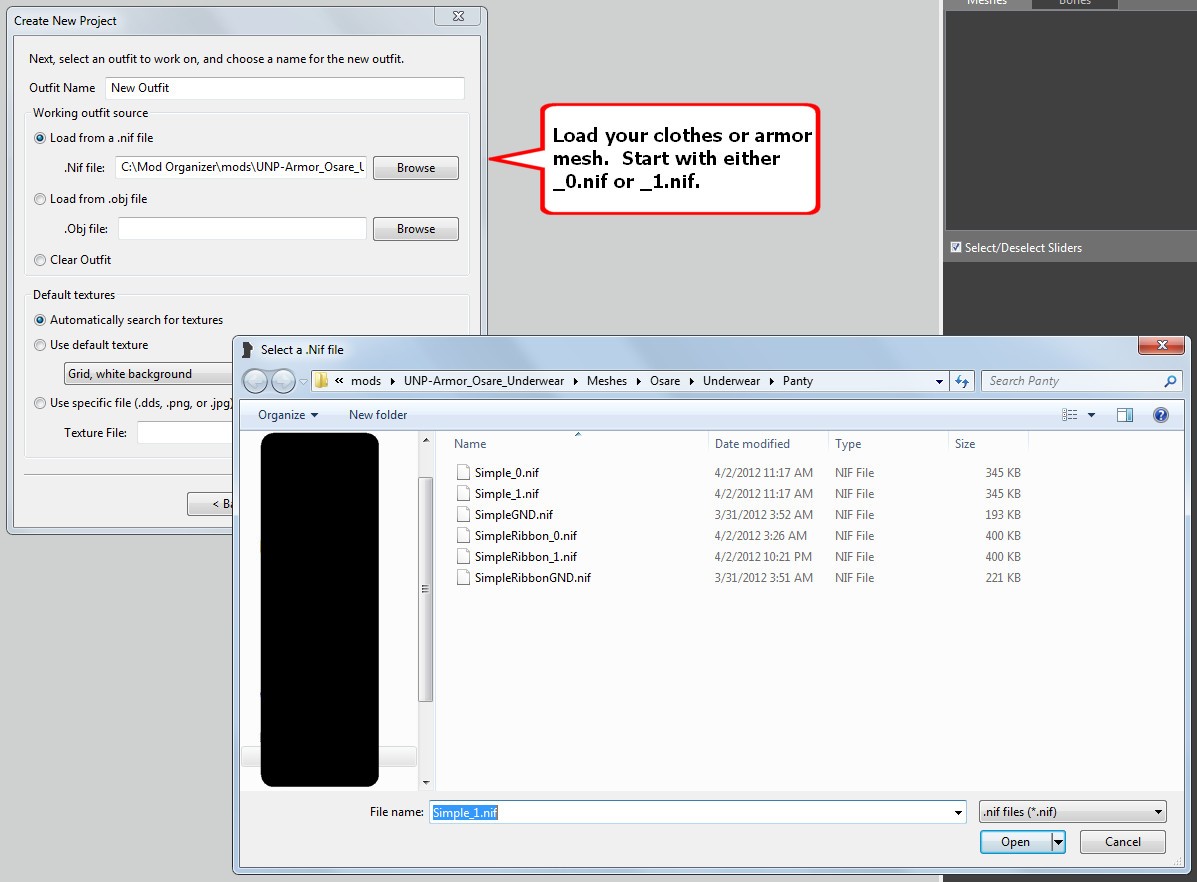Click the Cancel button
1197x882 pixels.
tap(1123, 842)
